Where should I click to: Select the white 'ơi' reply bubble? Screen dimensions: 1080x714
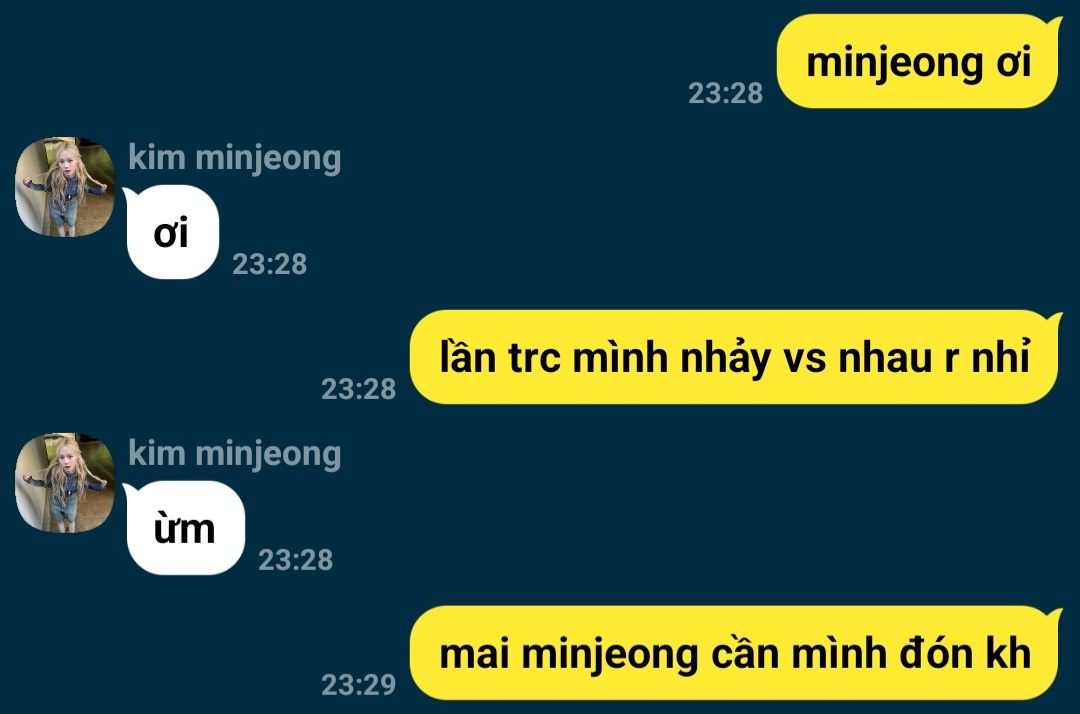pos(172,232)
